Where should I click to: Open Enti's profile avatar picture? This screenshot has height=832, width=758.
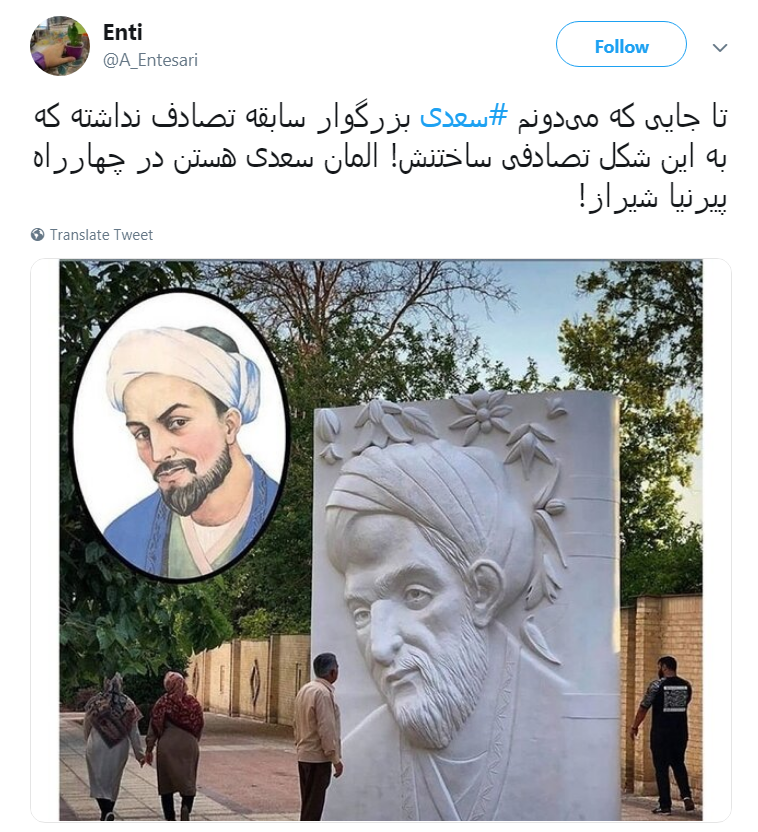pos(60,46)
